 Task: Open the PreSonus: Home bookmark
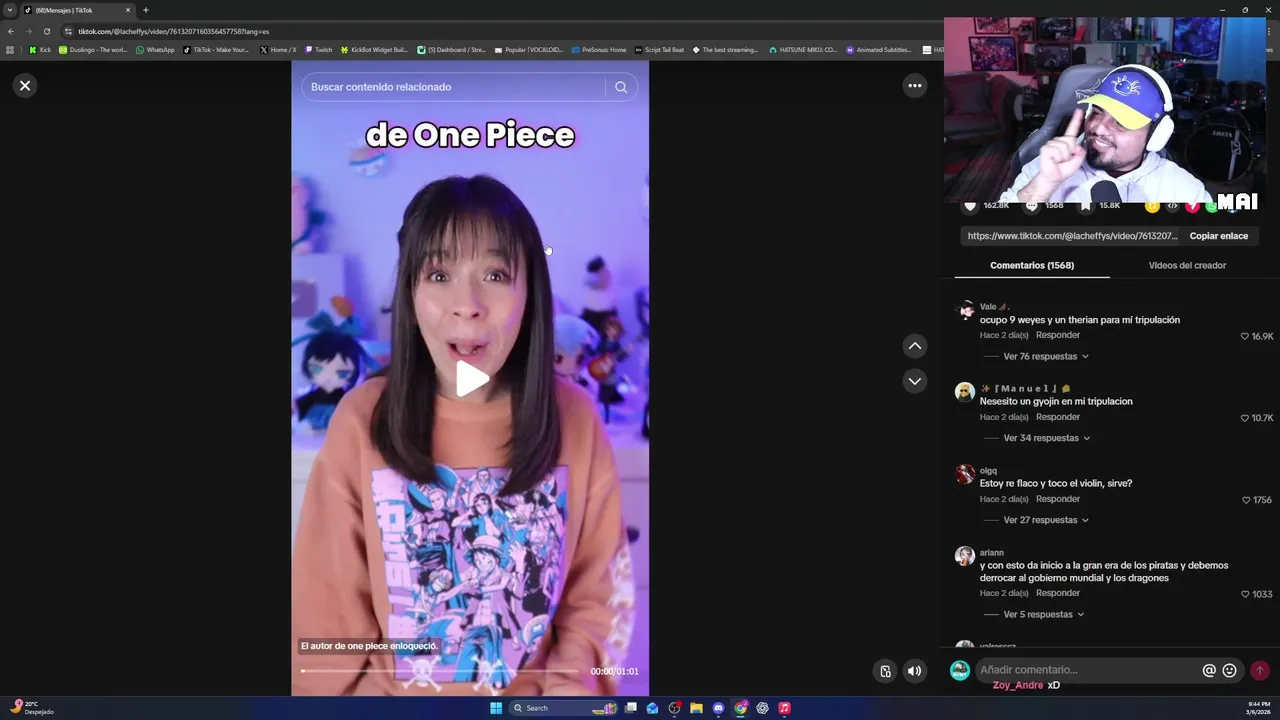(x=599, y=49)
